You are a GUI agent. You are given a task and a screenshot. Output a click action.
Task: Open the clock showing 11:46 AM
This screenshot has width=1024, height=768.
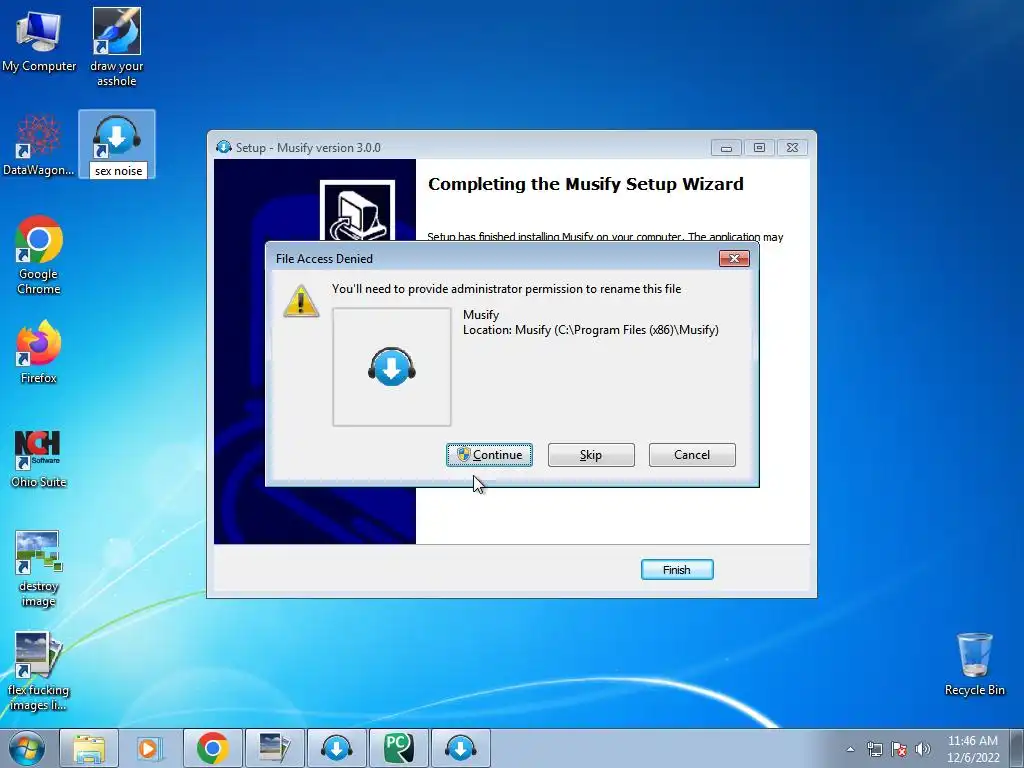pyautogui.click(x=972, y=748)
